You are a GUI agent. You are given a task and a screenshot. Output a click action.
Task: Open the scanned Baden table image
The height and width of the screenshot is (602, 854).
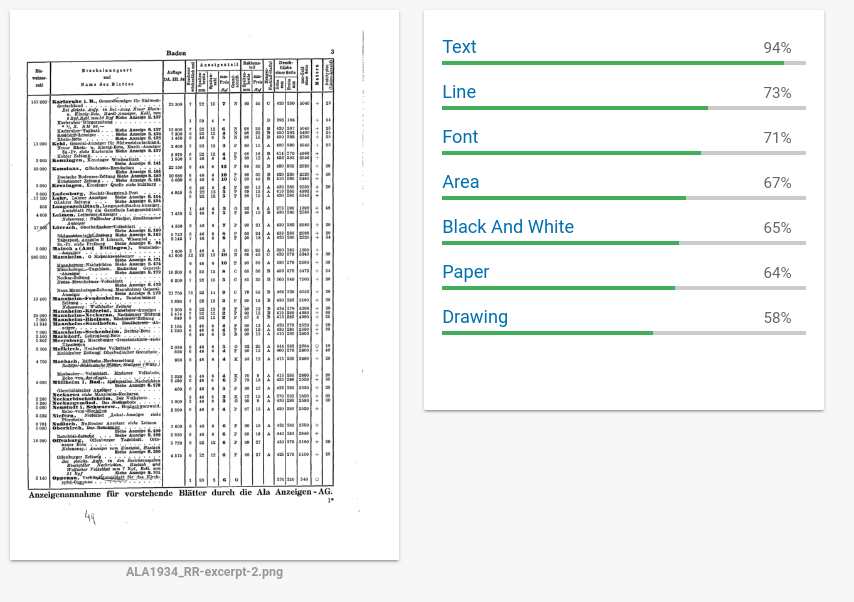pyautogui.click(x=204, y=284)
